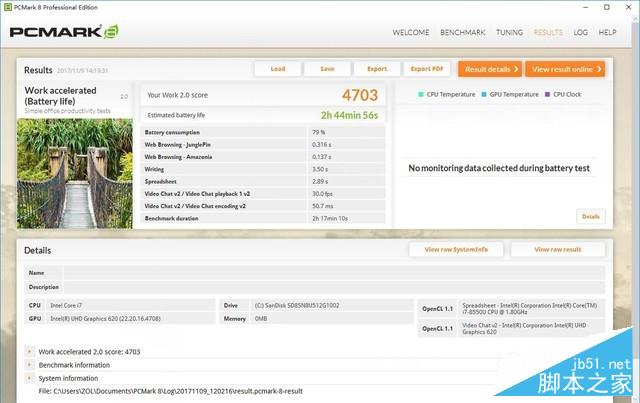This screenshot has width=640, height=403.
Task: Click estimated battery life 2h 44min 56s
Action: [x=349, y=115]
